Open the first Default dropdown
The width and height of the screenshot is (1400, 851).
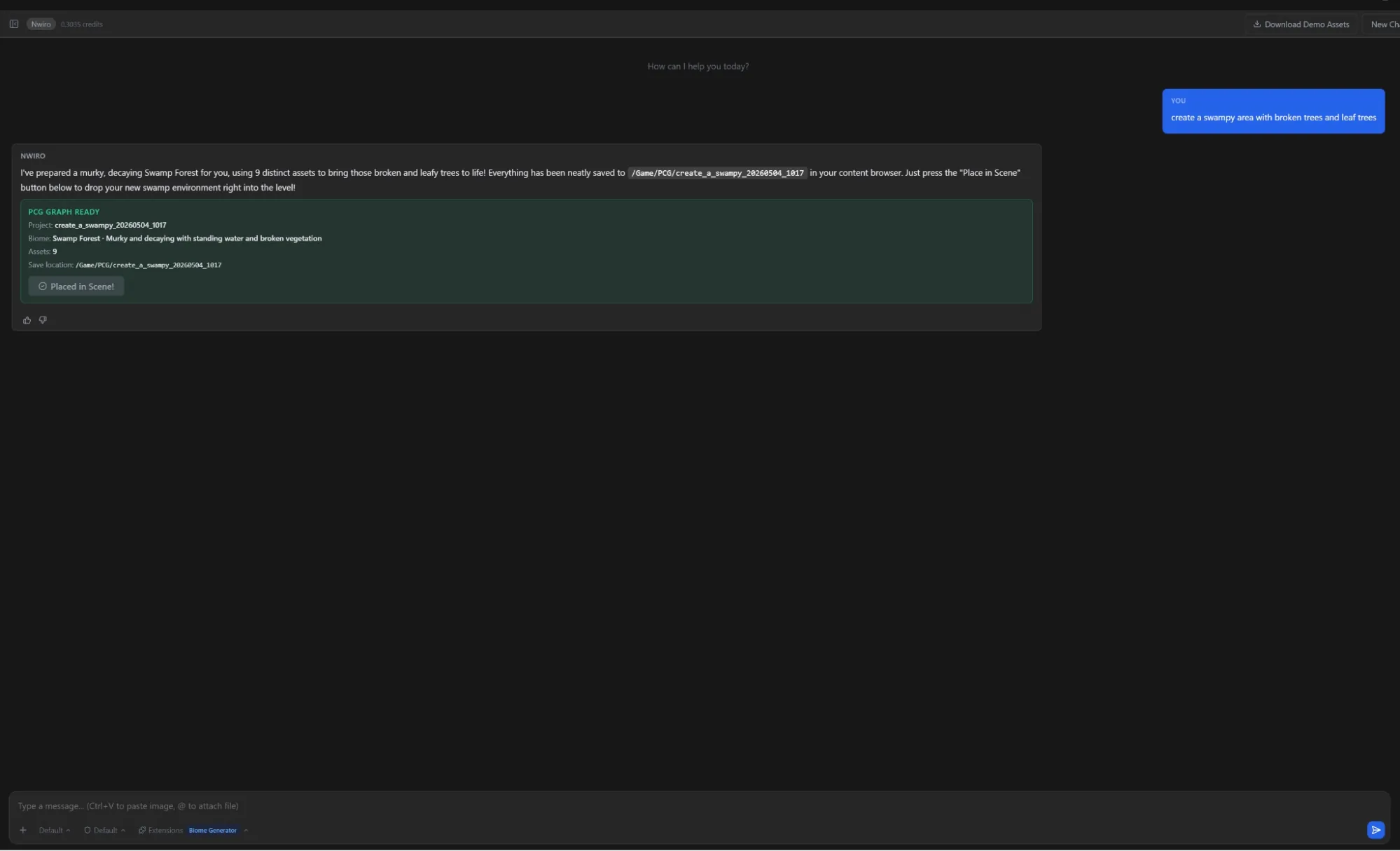pos(55,830)
